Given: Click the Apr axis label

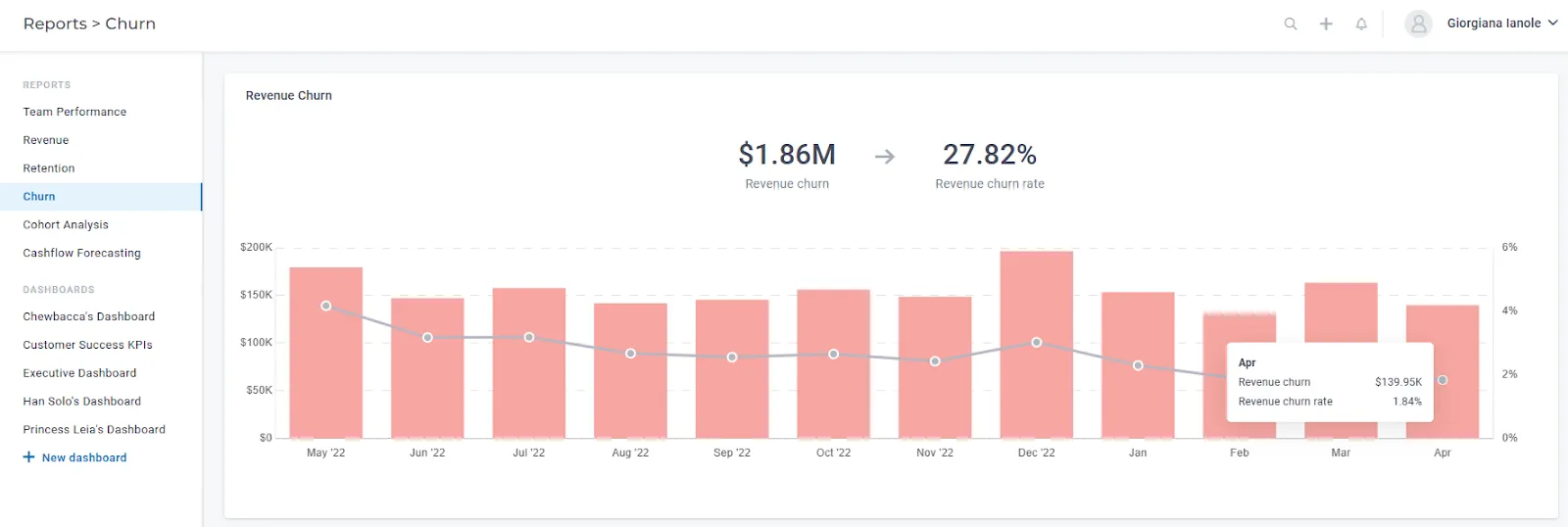Looking at the screenshot, I should point(1443,453).
